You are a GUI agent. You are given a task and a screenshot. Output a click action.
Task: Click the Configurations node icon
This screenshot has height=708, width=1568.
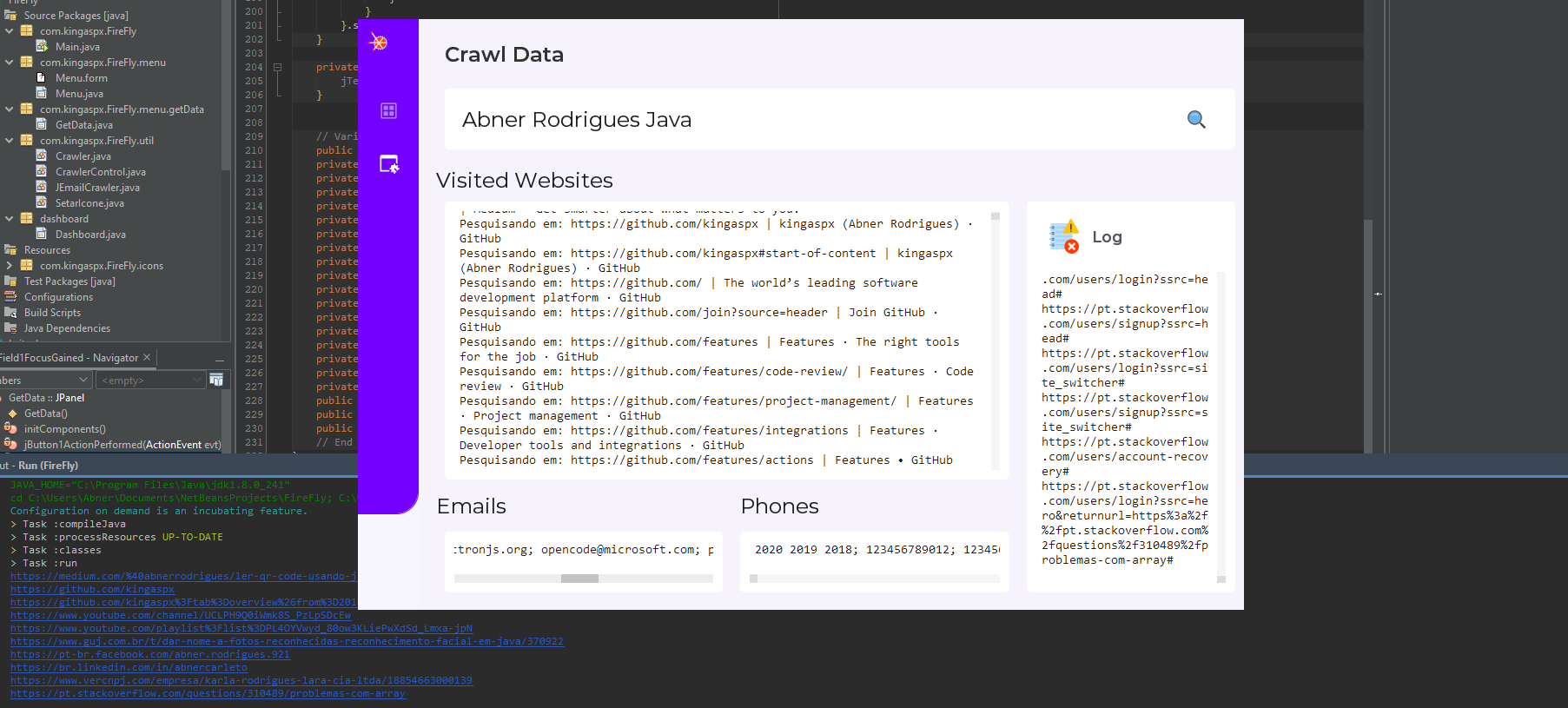(10, 296)
